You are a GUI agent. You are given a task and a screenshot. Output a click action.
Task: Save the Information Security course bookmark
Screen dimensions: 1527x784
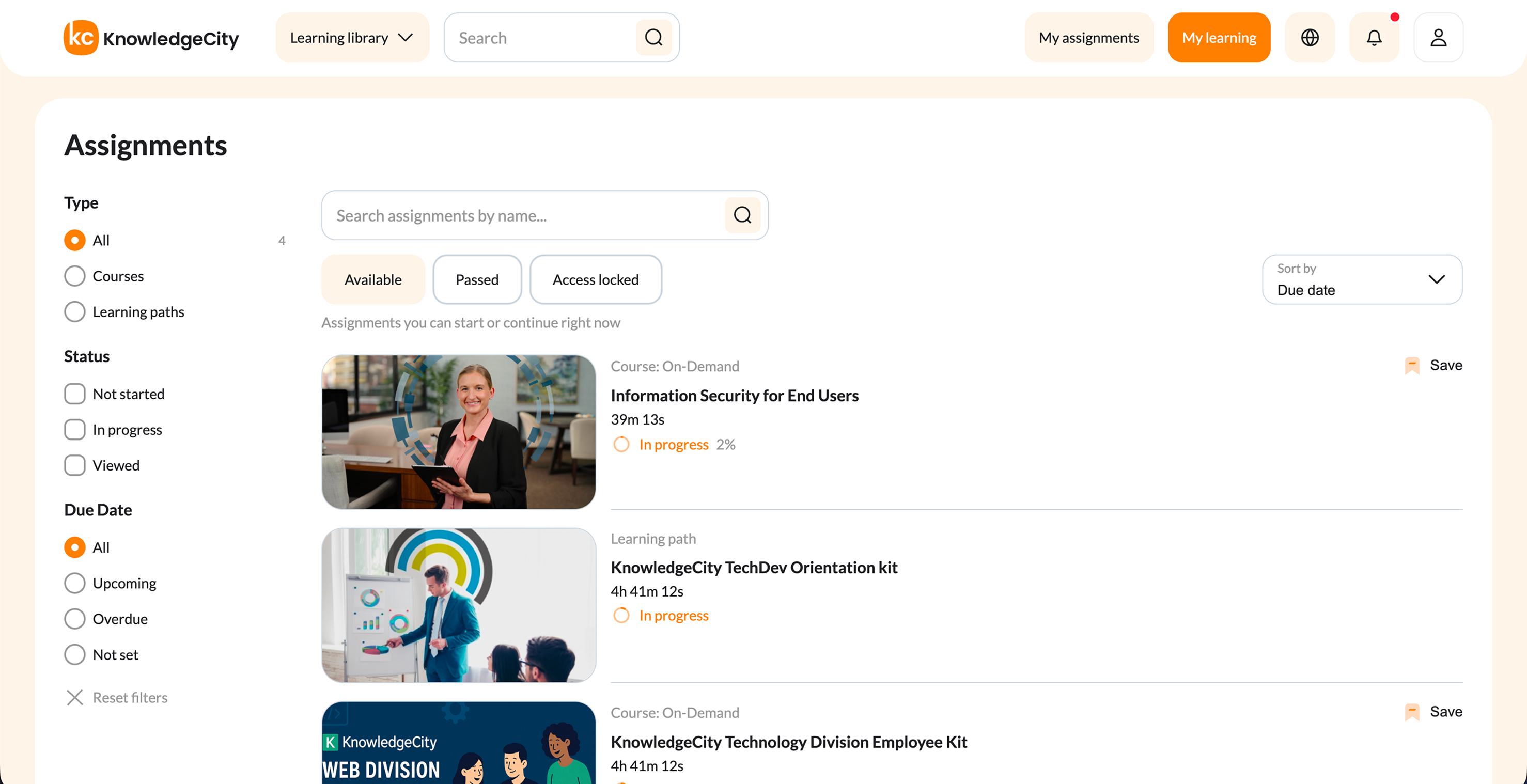1412,365
